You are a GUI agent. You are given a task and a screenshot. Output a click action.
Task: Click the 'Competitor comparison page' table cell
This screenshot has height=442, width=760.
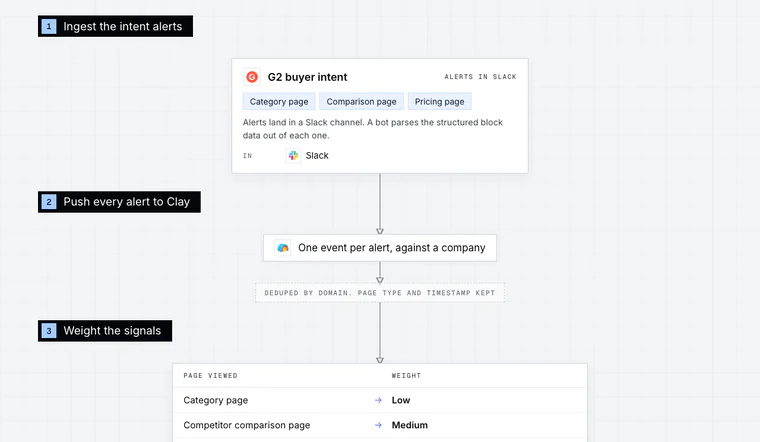[247, 425]
